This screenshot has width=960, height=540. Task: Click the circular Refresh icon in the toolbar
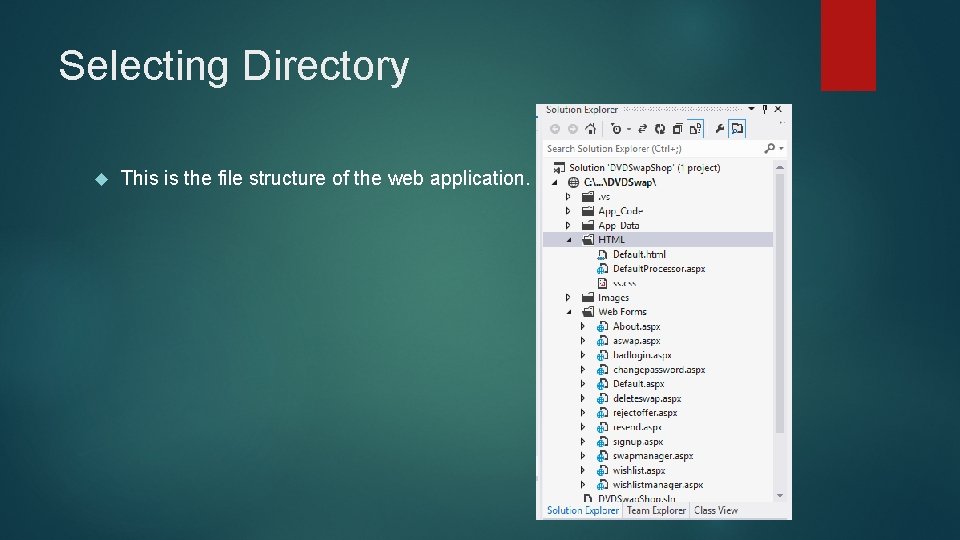[x=659, y=129]
